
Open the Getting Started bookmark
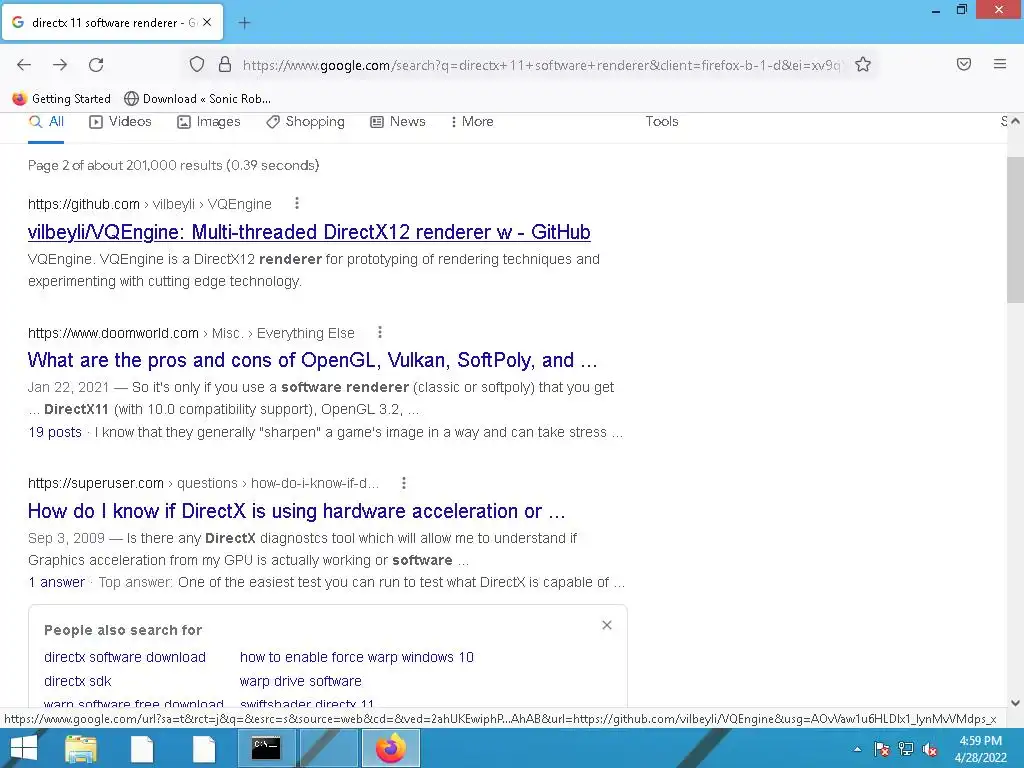[61, 99]
